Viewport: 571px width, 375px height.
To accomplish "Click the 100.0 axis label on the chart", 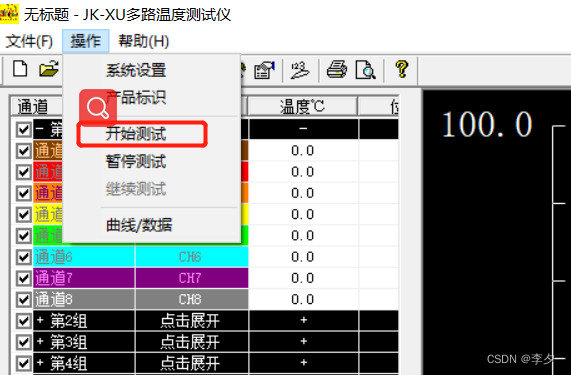I will [487, 125].
